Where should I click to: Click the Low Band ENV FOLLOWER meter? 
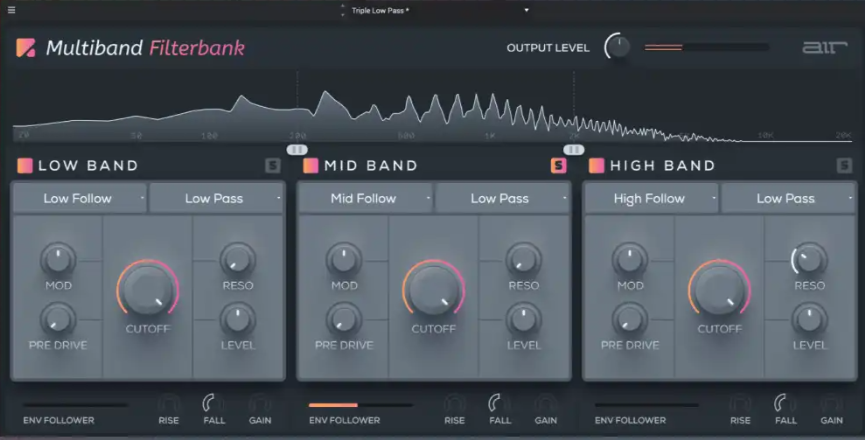(75, 405)
